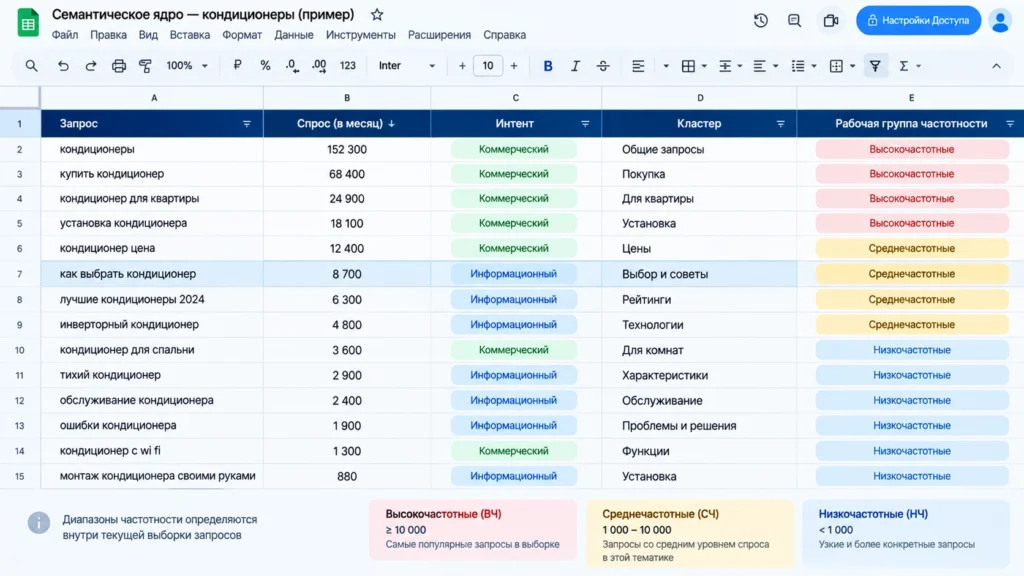Screen dimensions: 1024x576
Task: Activate the paint format tool
Action: pyautogui.click(x=145, y=65)
